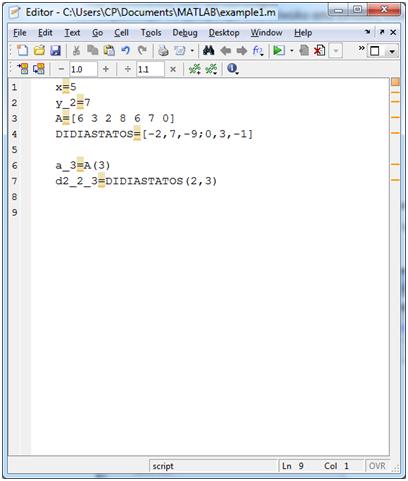Multiply value with the × button
The image size is (408, 481).
pos(173,69)
